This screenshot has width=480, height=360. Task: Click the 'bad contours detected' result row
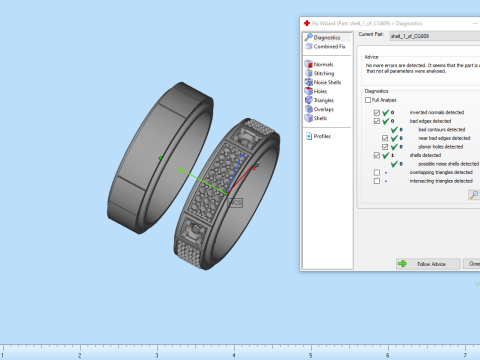(441, 130)
